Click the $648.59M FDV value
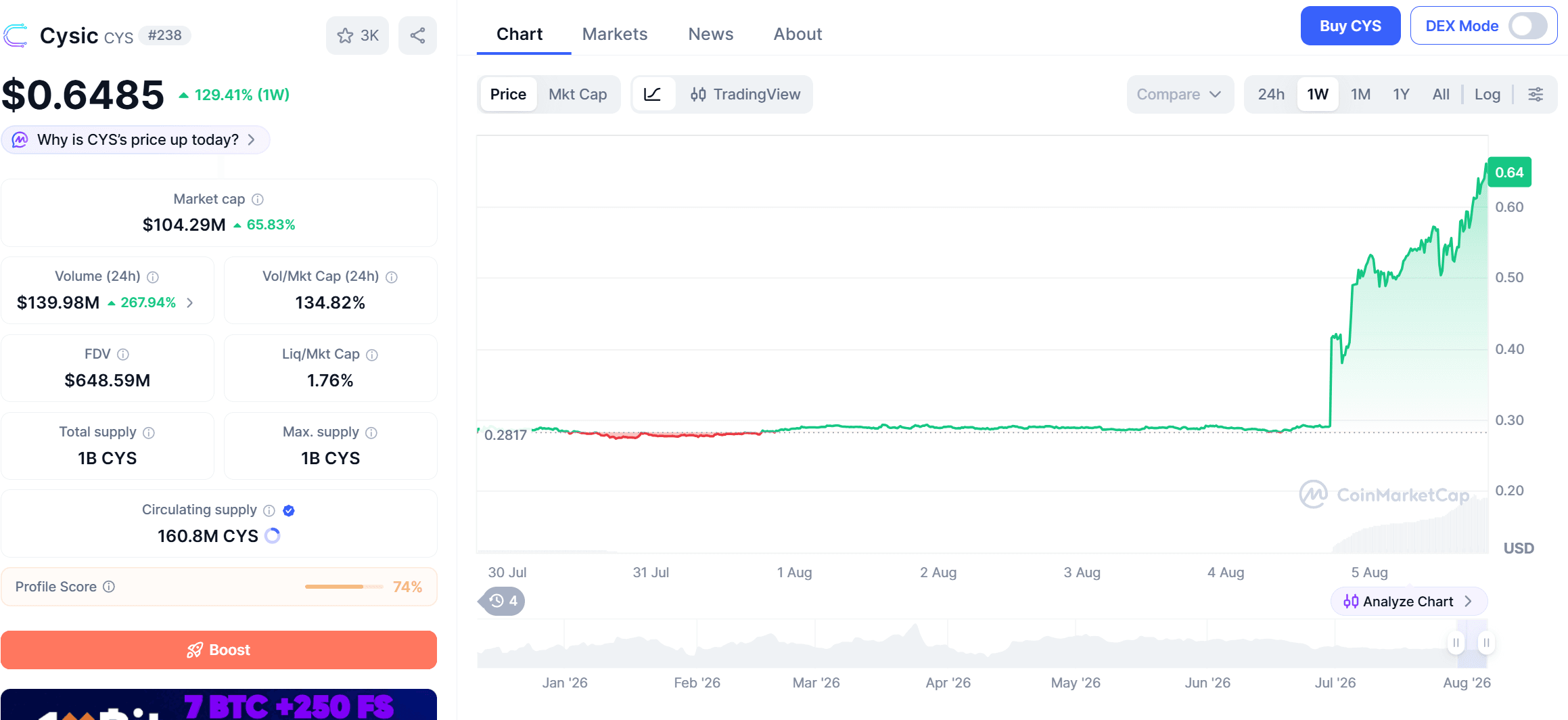 pyautogui.click(x=108, y=380)
